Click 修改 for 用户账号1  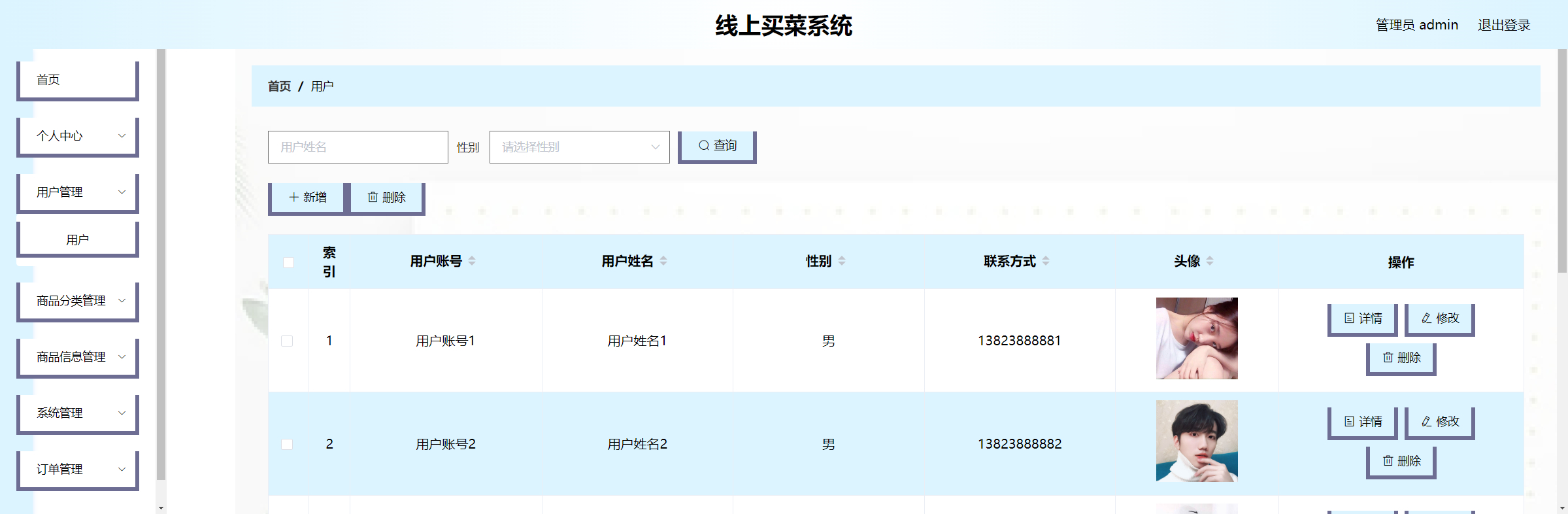[1440, 319]
